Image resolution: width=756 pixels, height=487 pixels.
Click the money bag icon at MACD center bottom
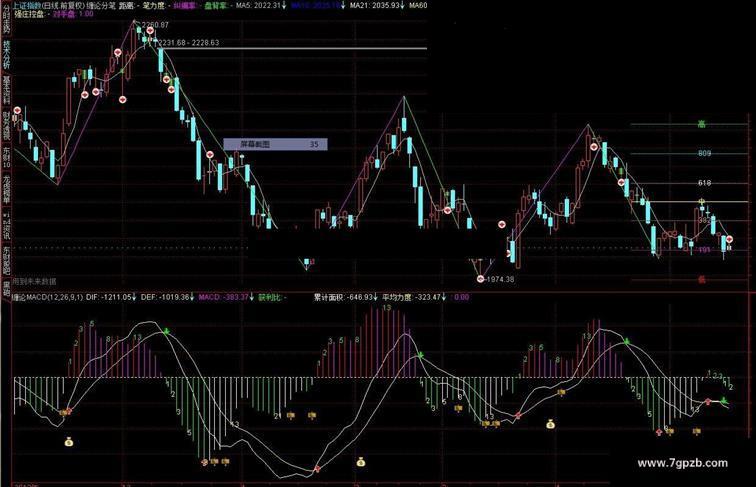(361, 462)
